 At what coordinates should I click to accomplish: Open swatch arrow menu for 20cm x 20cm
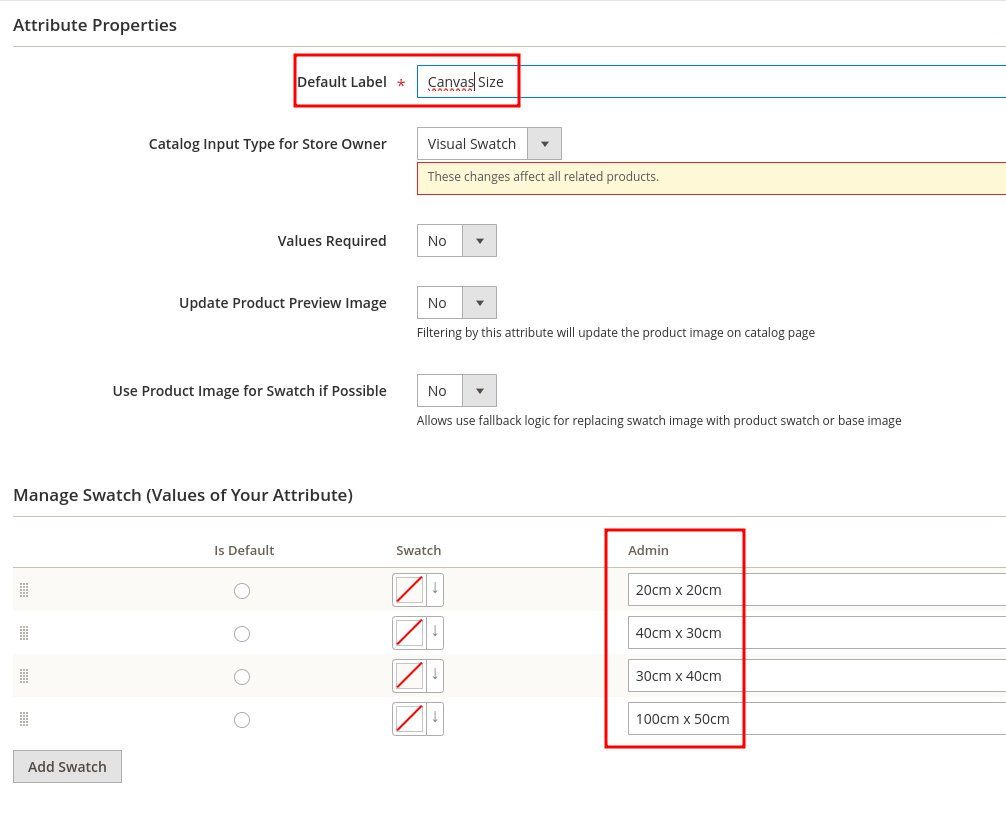tap(435, 590)
